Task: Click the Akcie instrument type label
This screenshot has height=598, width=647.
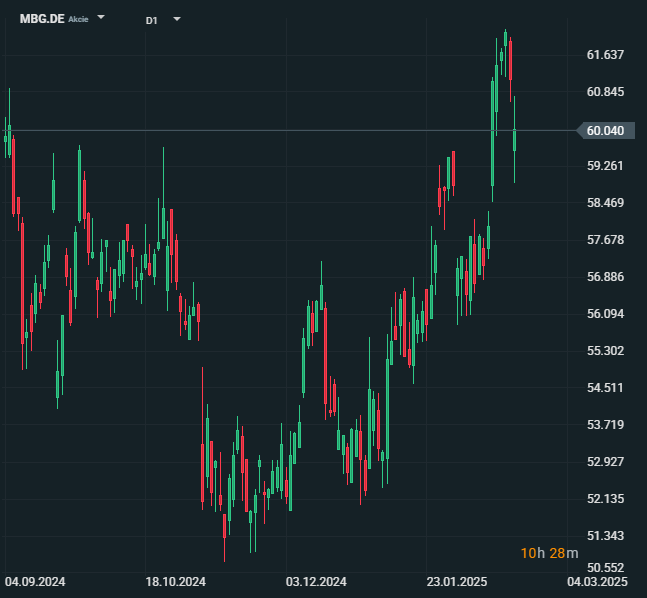Action: [x=78, y=19]
